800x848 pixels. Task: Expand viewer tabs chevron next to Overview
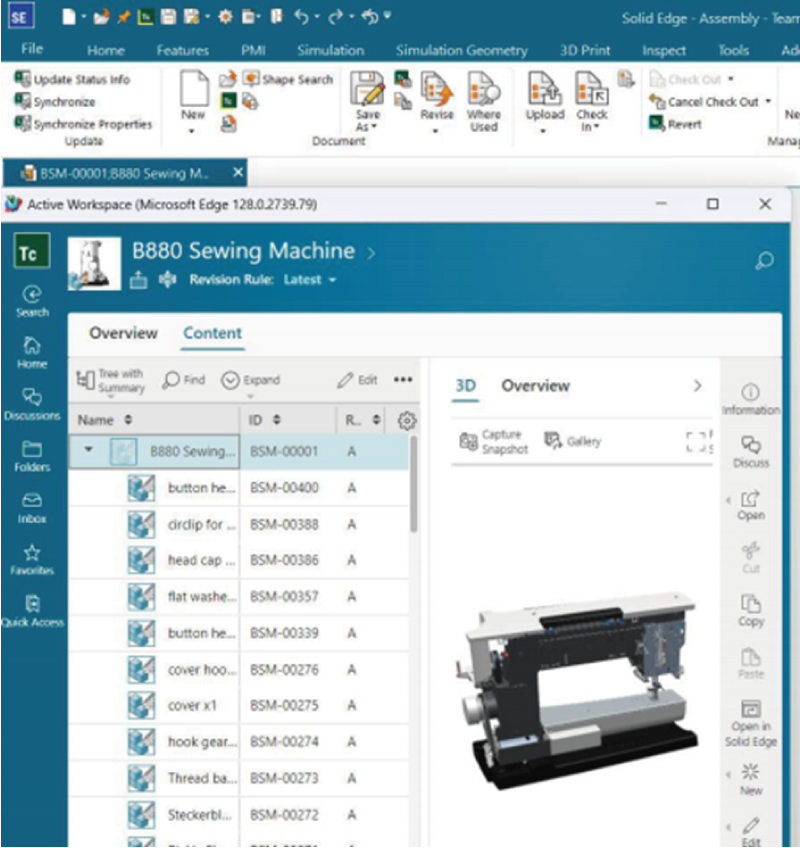point(698,386)
